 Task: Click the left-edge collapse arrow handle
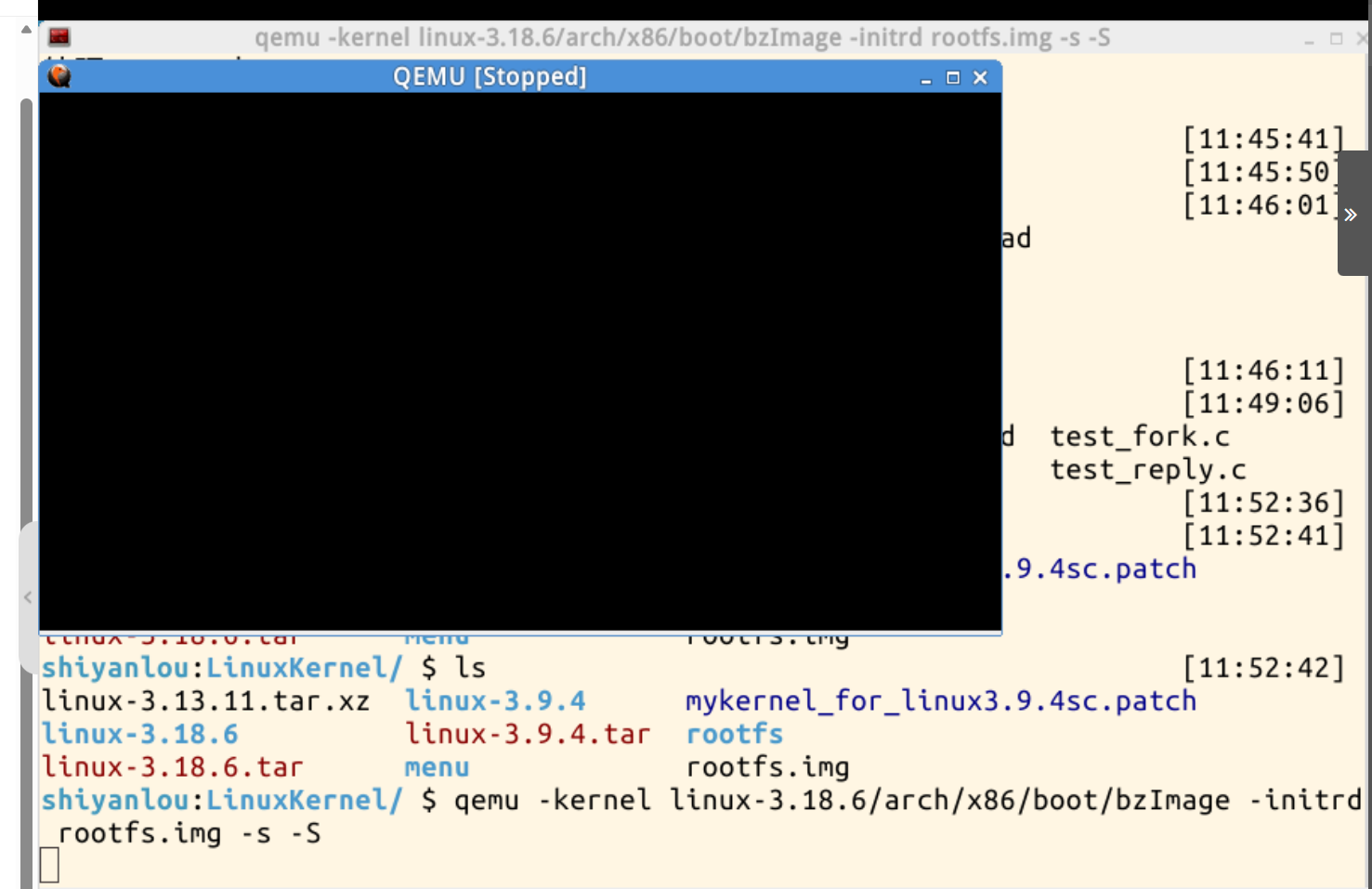28,597
